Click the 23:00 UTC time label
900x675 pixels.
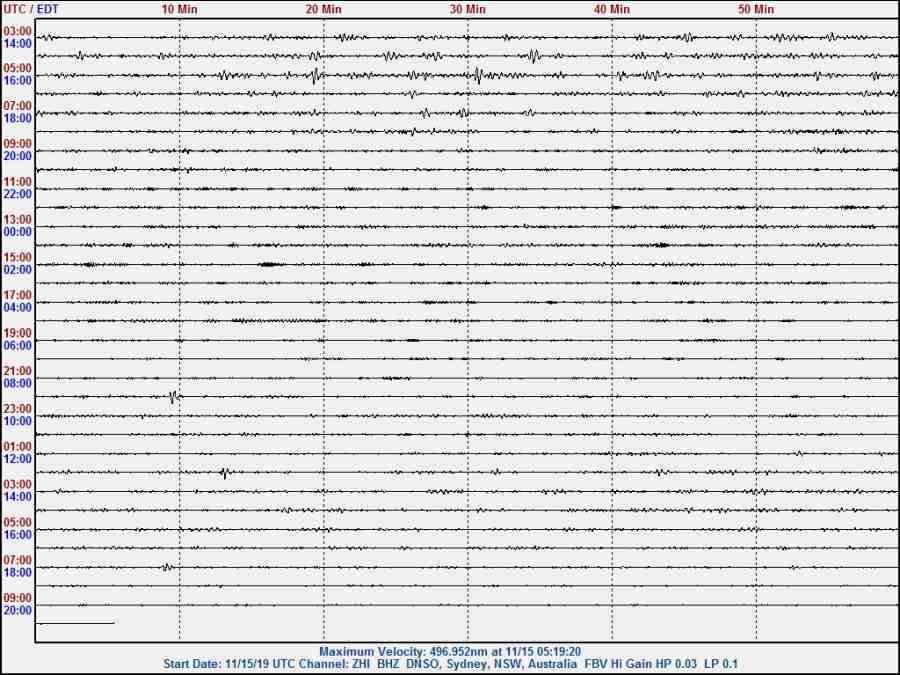tap(17, 409)
